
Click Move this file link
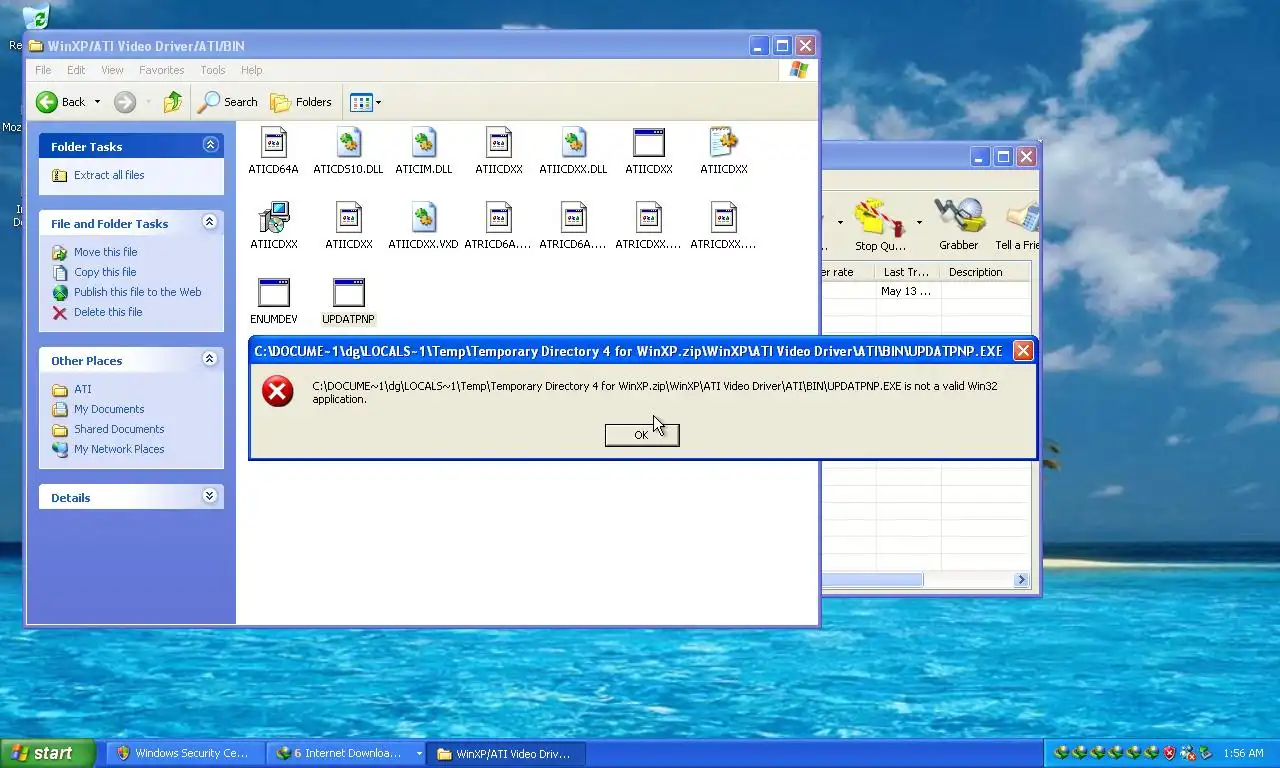(105, 252)
